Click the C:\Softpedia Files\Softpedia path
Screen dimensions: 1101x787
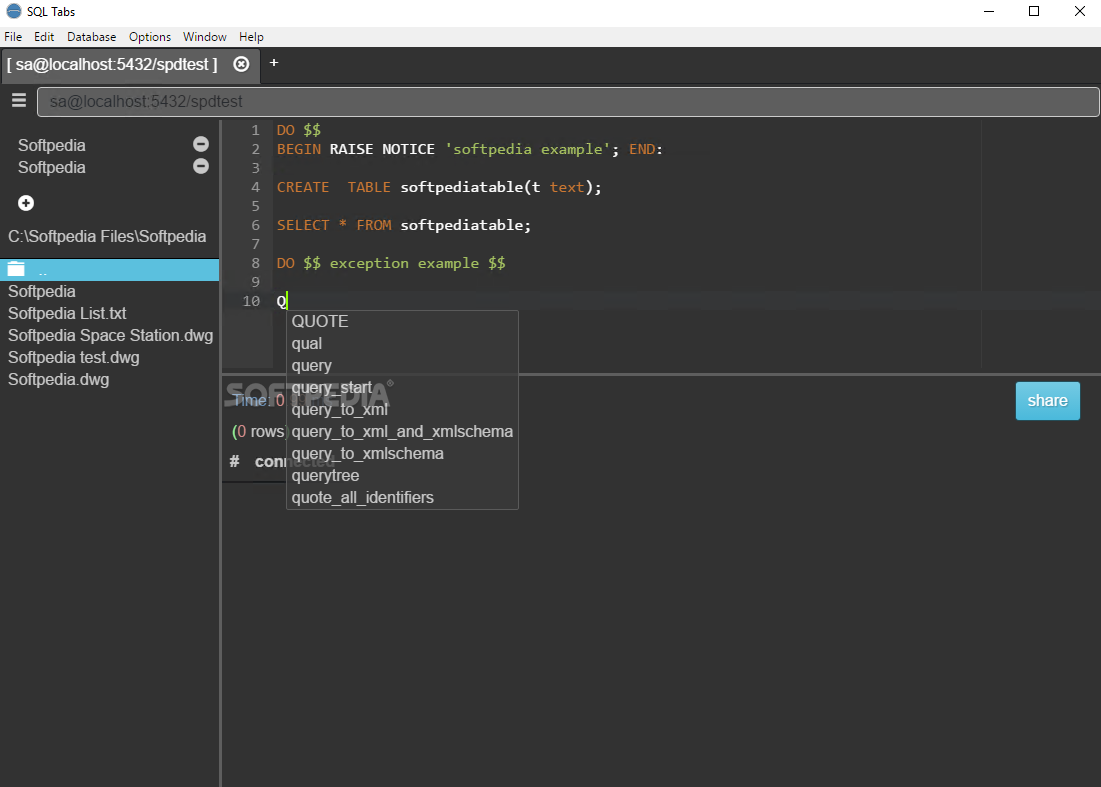pyautogui.click(x=107, y=237)
